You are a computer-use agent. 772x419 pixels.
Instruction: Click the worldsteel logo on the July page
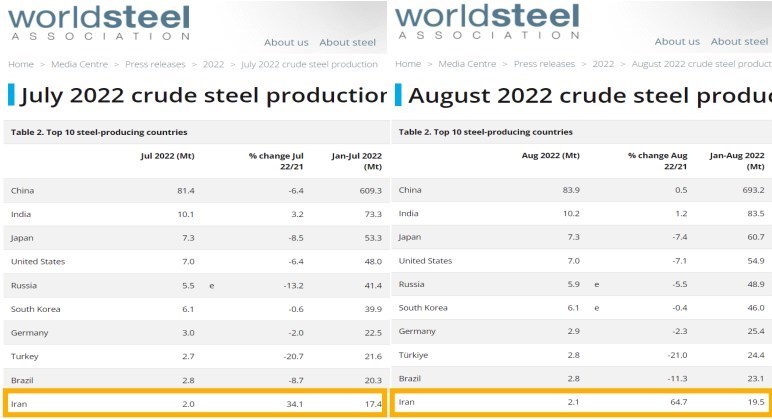[98, 20]
